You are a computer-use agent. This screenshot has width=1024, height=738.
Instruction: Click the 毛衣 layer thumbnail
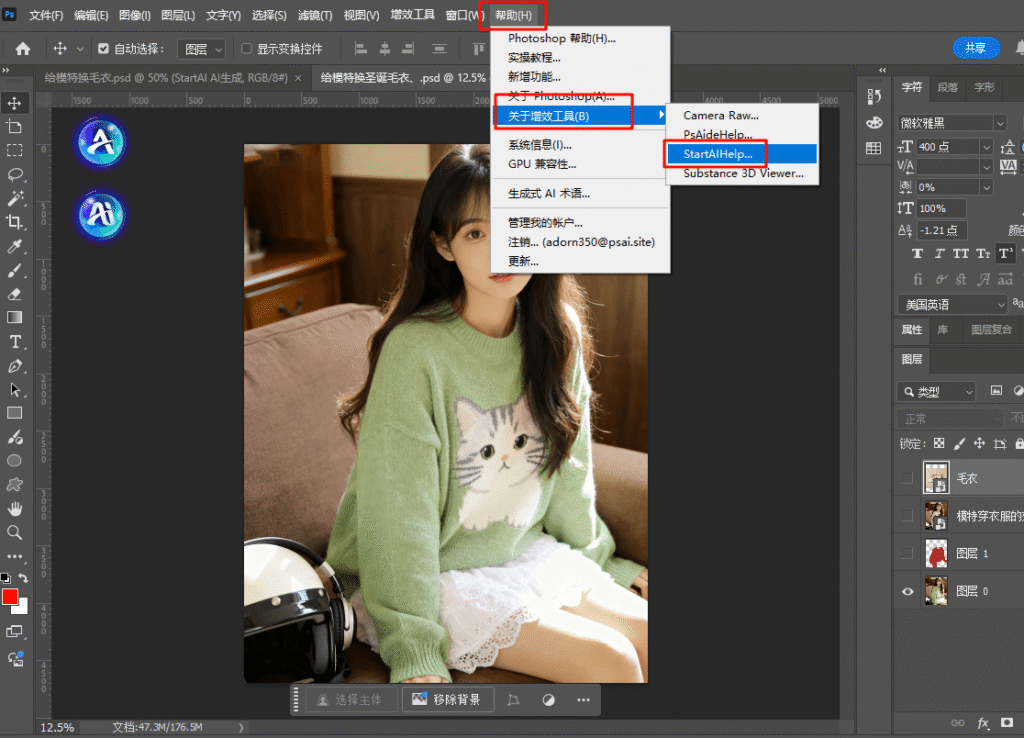(x=936, y=478)
